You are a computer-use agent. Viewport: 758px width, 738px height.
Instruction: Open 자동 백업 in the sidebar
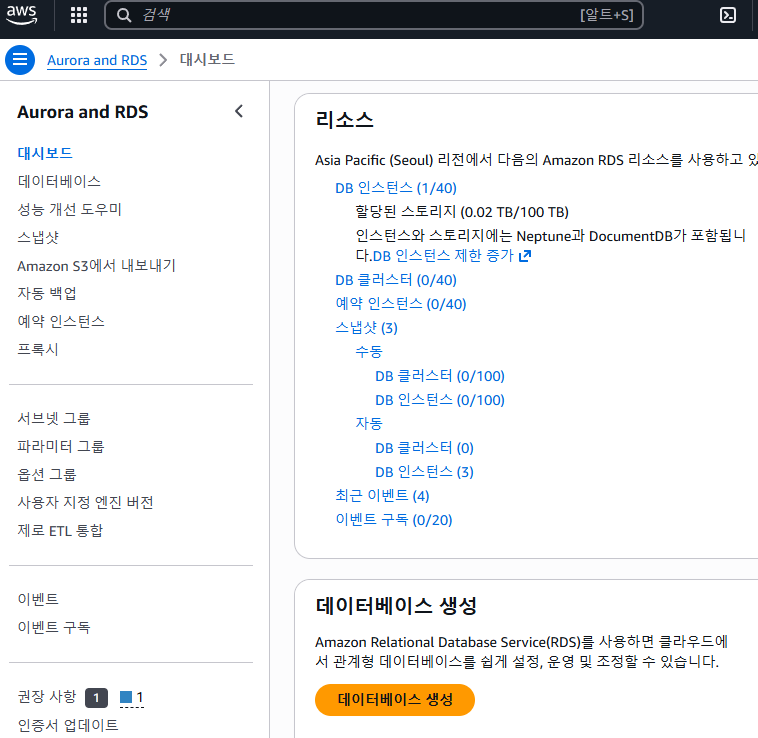46,293
